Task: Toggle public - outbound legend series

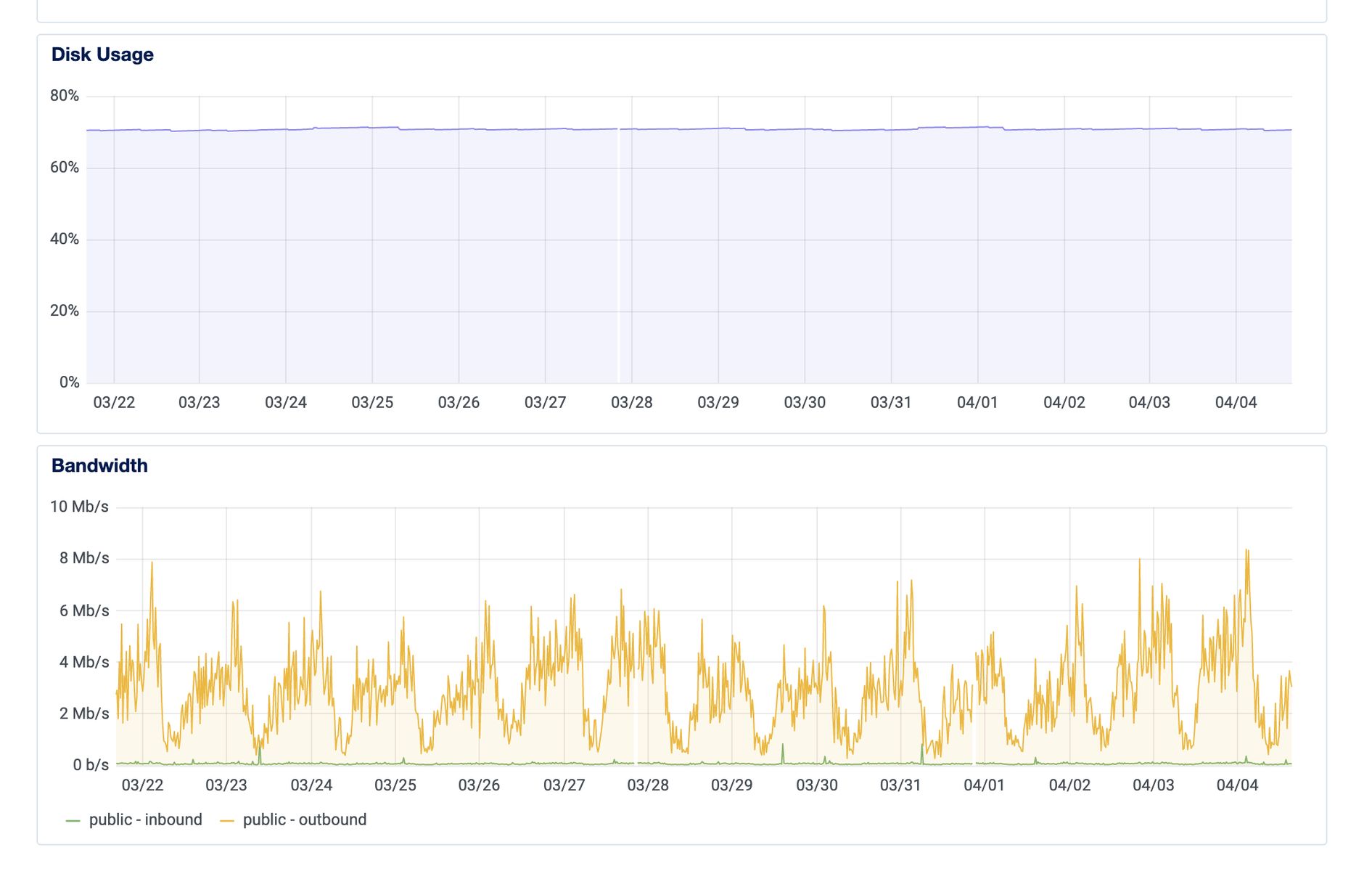Action: 293,820
